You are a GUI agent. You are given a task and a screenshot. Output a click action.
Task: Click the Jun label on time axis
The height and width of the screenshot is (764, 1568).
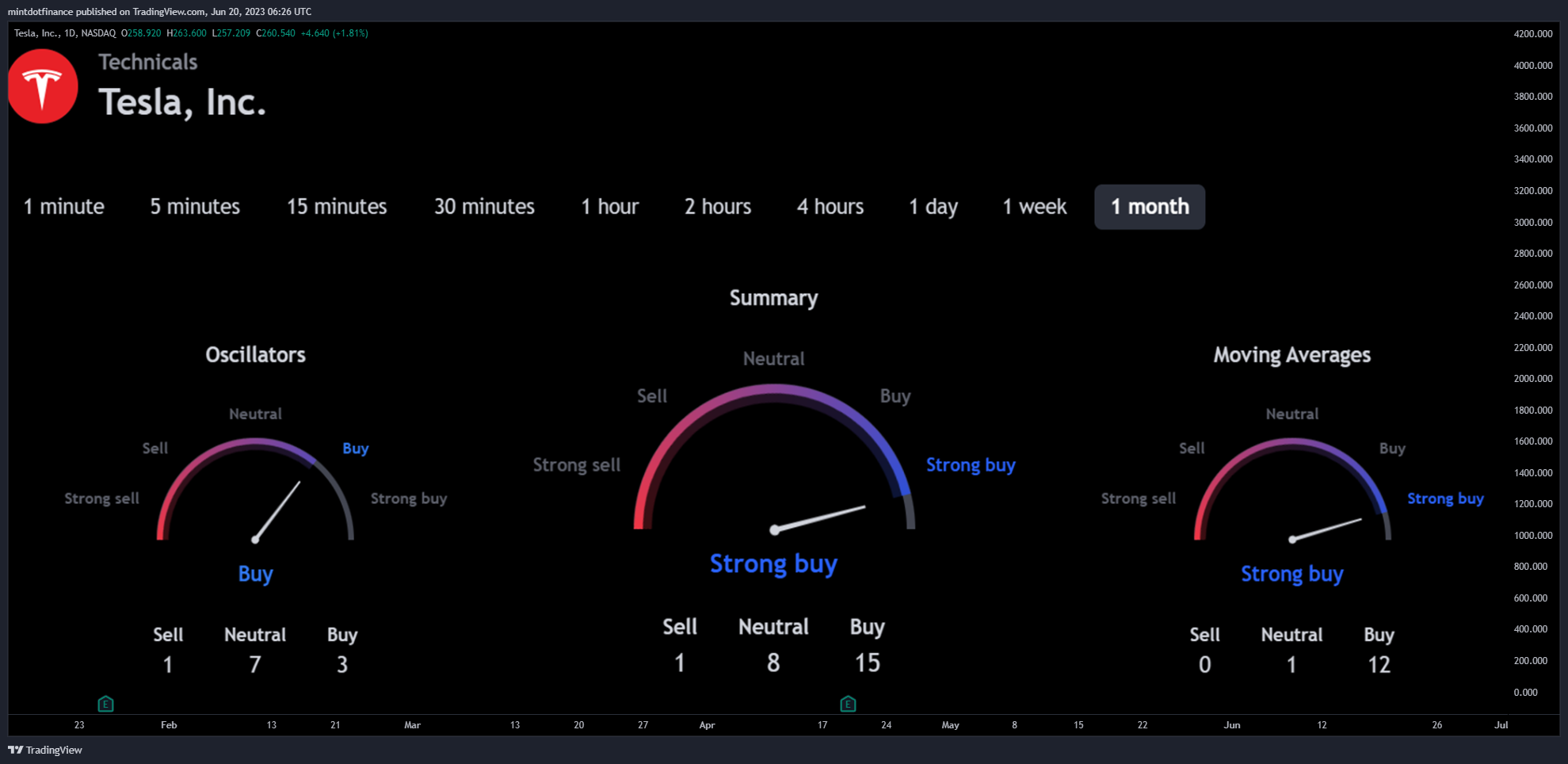click(1231, 725)
